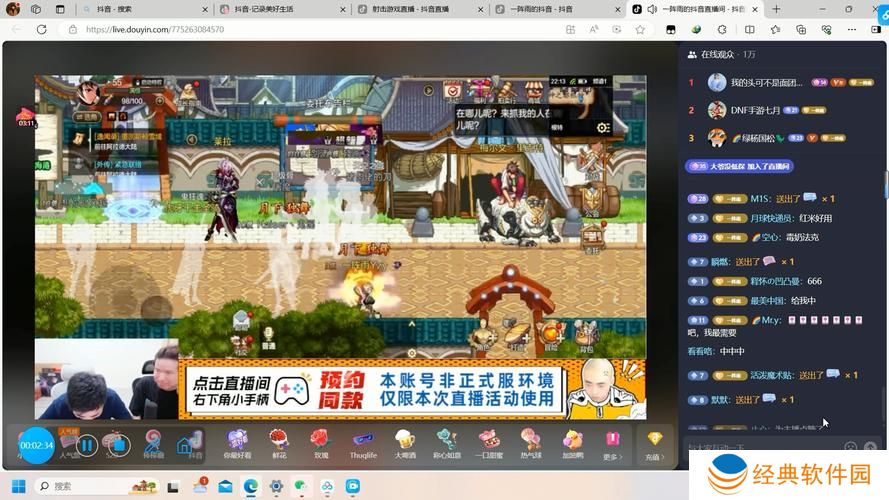Send the 你最好看 gift
This screenshot has width=889, height=500.
pyautogui.click(x=237, y=441)
